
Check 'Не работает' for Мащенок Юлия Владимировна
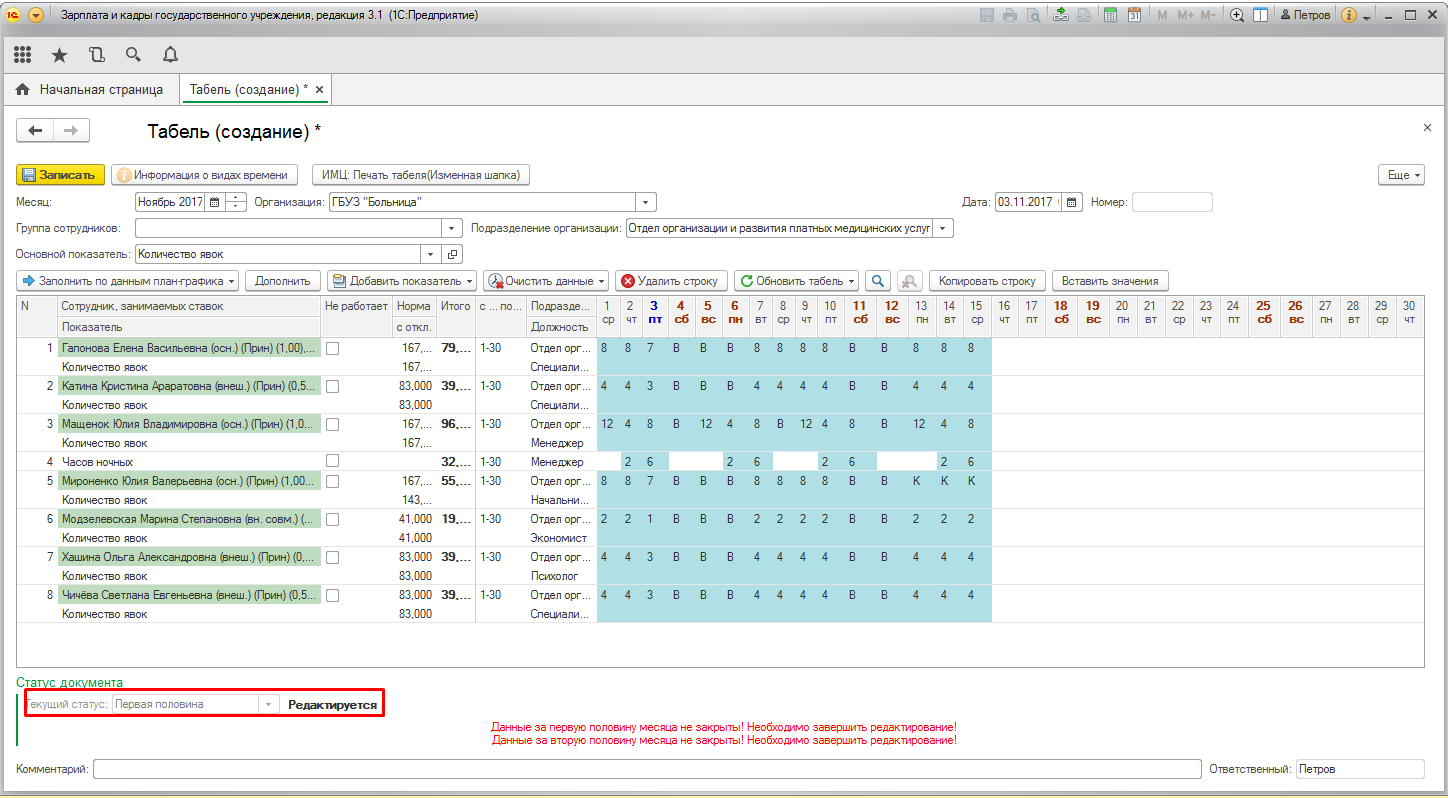(333, 424)
